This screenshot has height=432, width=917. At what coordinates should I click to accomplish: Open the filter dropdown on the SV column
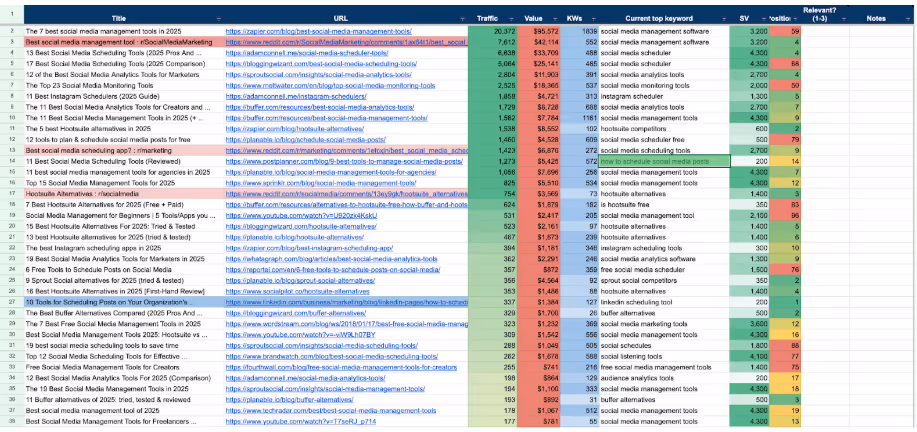tap(763, 19)
